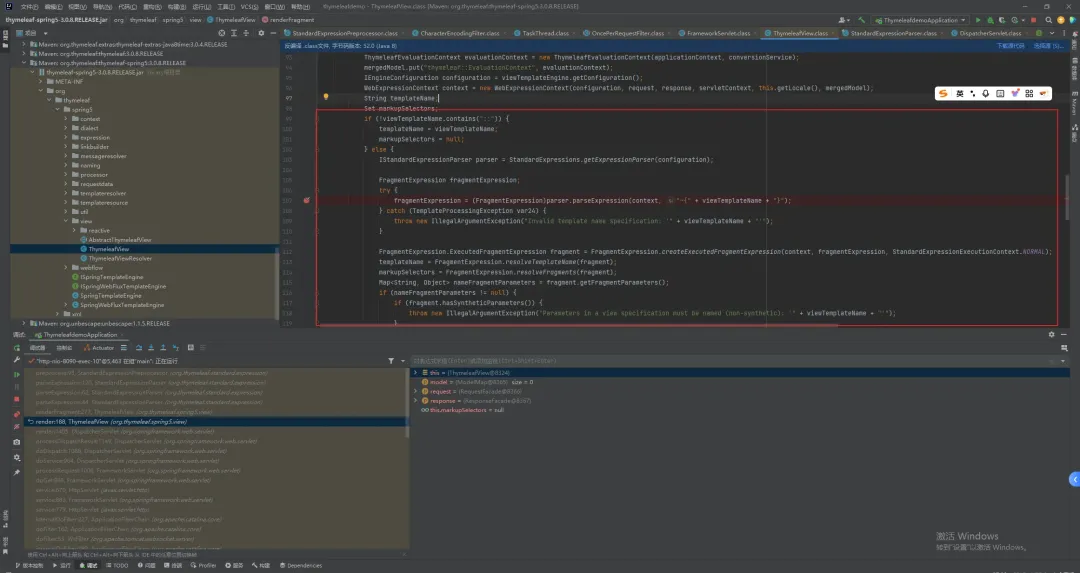
Task: Click pin tab icon in debug sidebar
Action: tap(17, 472)
